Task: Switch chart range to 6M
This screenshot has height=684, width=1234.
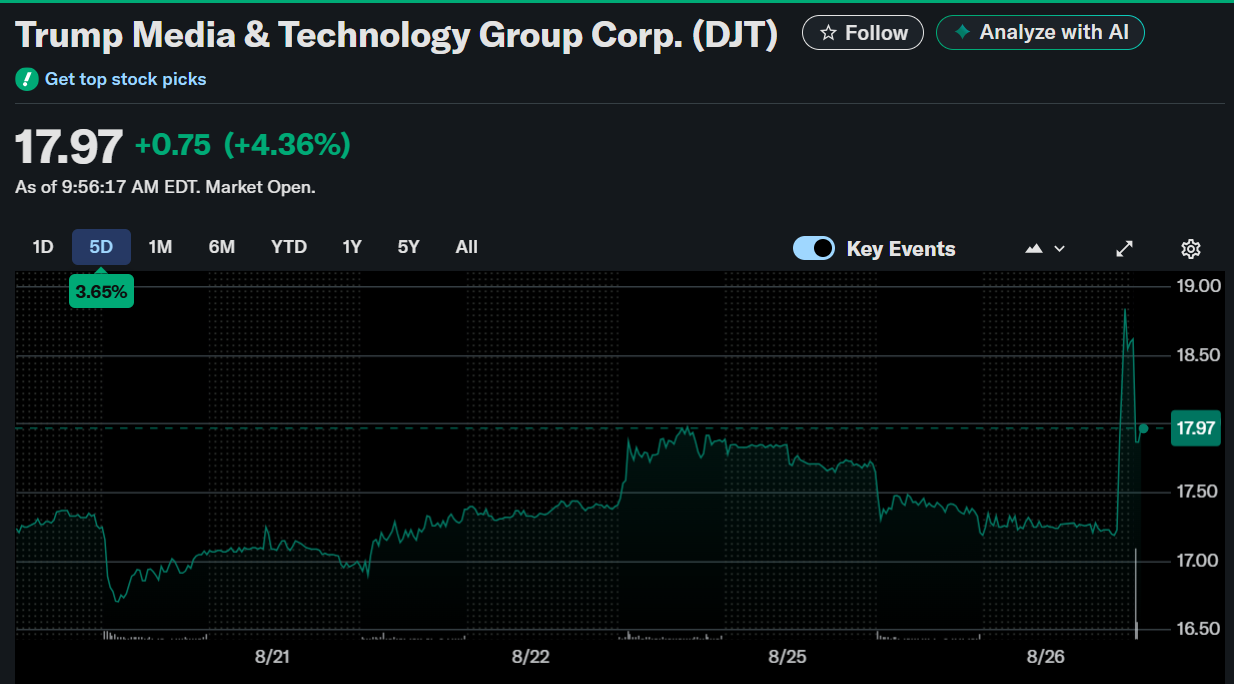Action: (221, 247)
